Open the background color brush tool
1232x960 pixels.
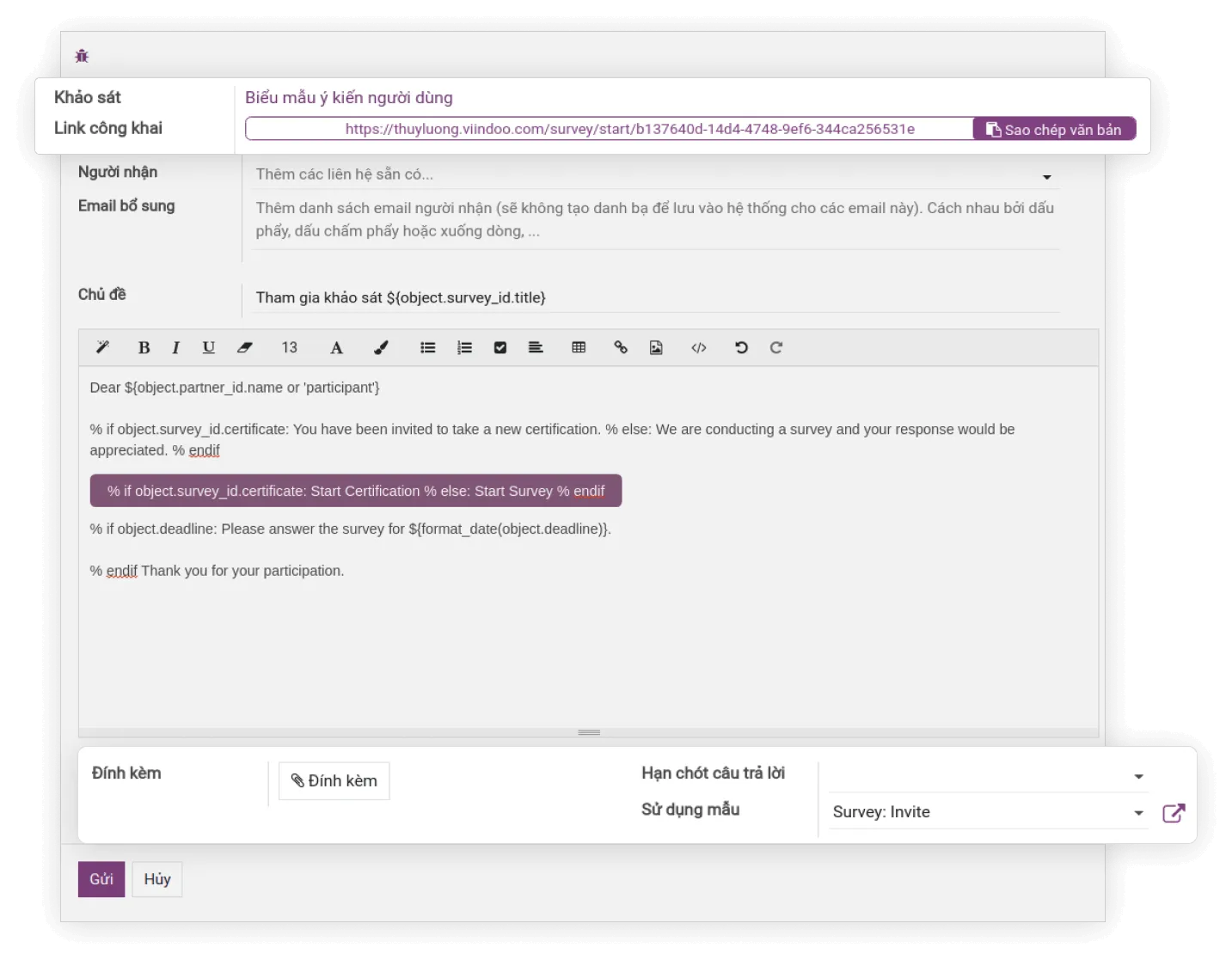(x=381, y=347)
